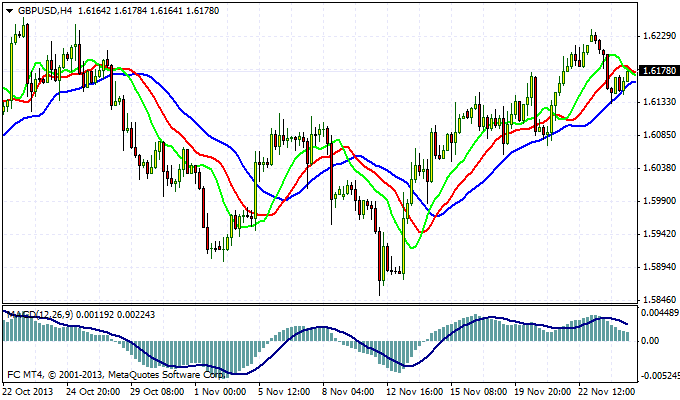Click the MACD scale value -0.005245
This screenshot has height=400, width=680.
pyautogui.click(x=660, y=376)
